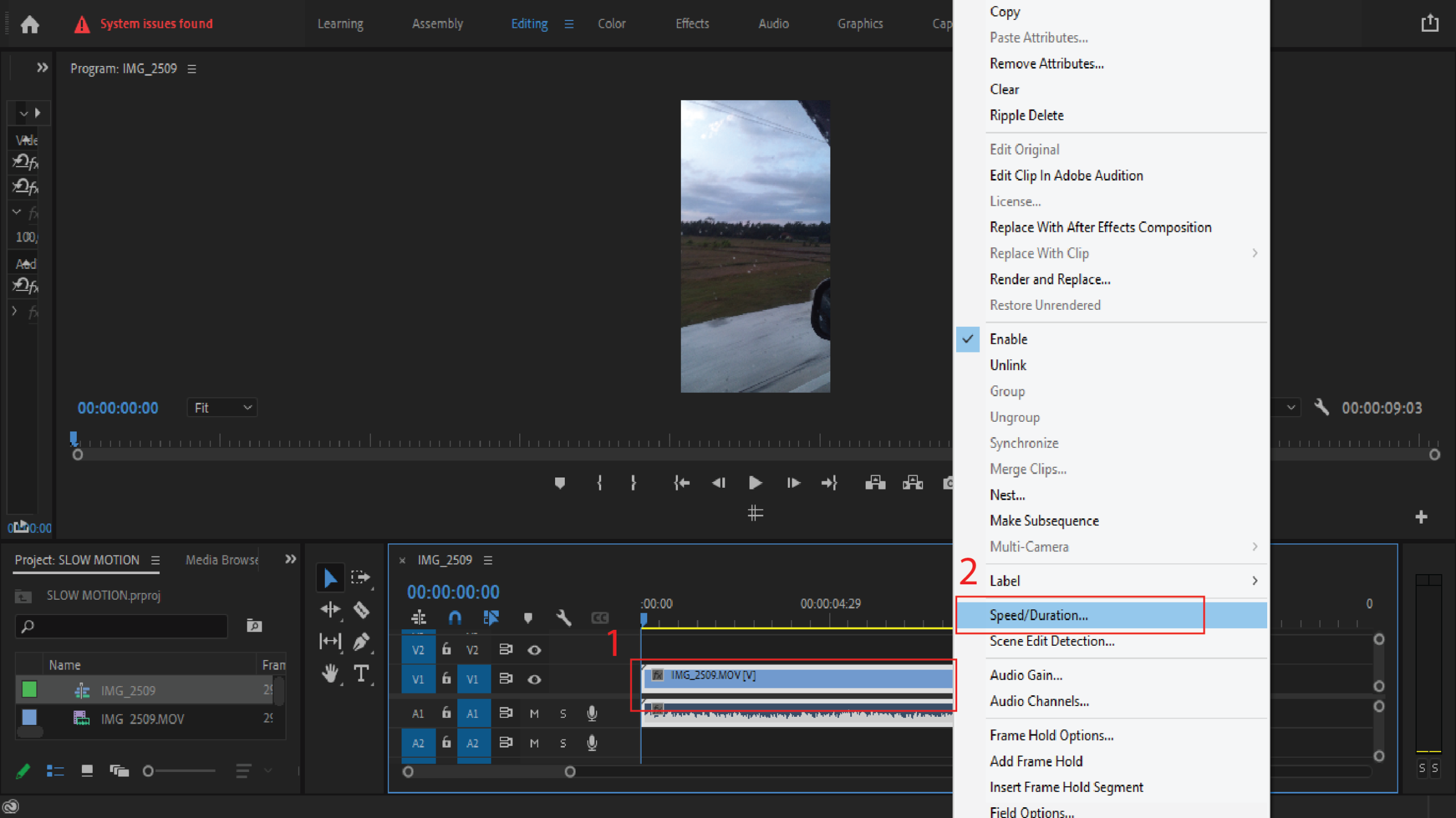Open Program monitor panel menu

click(x=192, y=69)
